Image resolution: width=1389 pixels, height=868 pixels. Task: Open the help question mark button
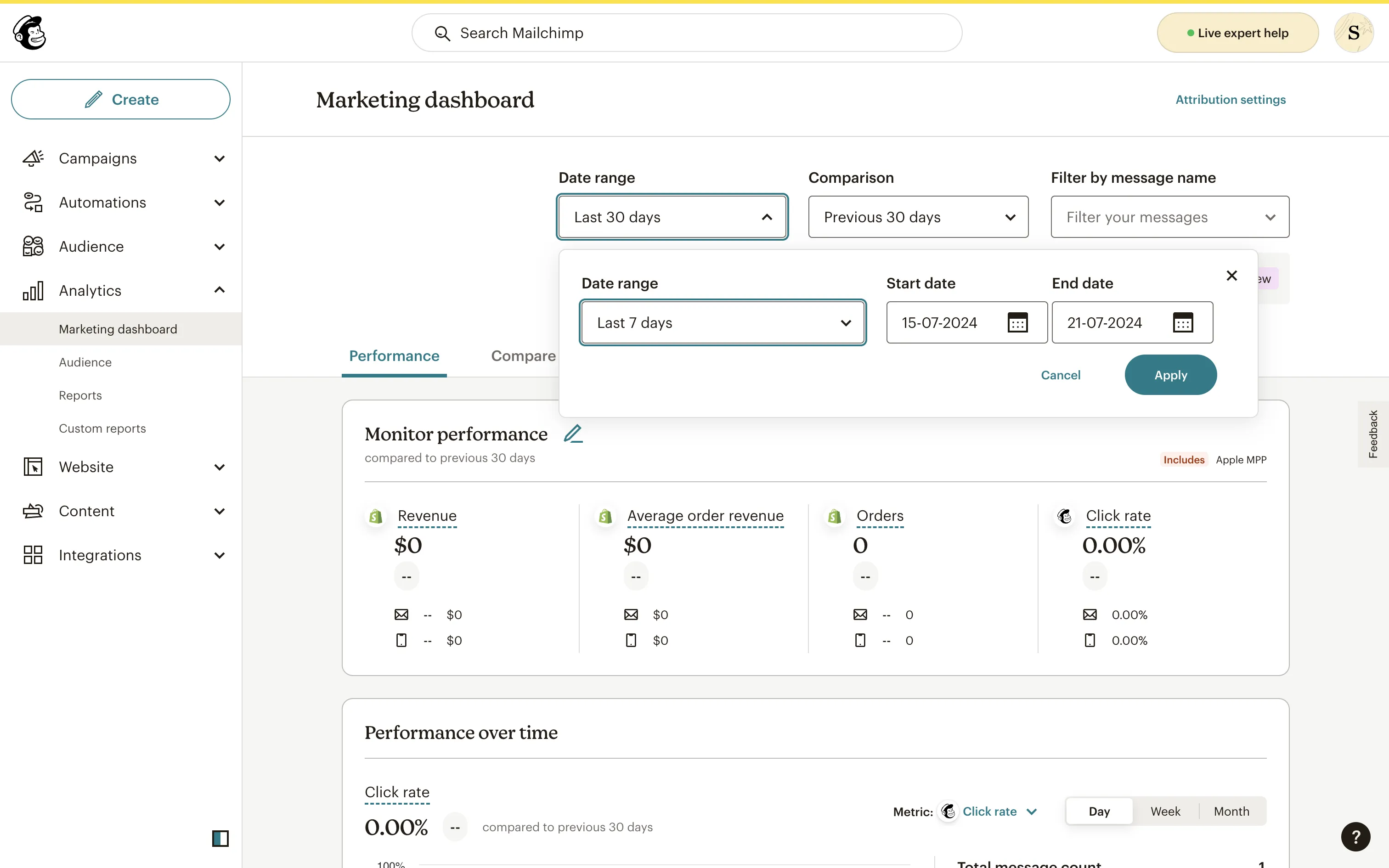[1355, 836]
